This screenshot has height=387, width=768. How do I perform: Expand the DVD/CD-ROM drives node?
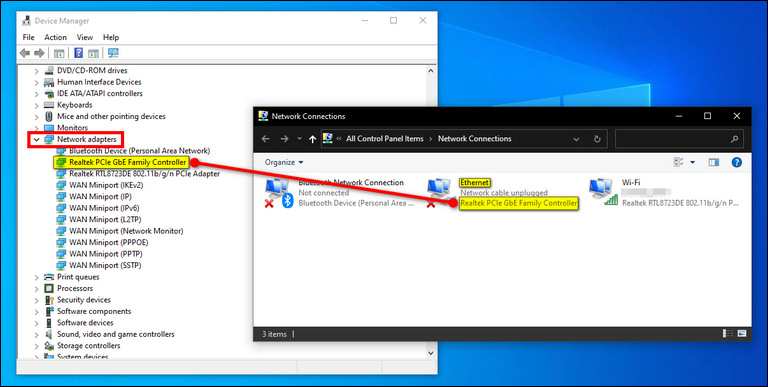[36, 71]
